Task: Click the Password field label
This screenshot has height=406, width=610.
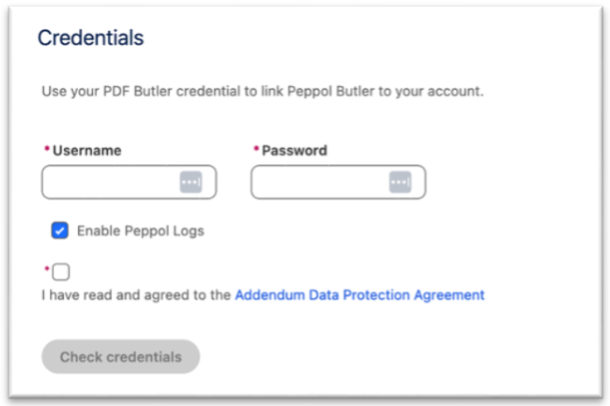Action: (294, 151)
